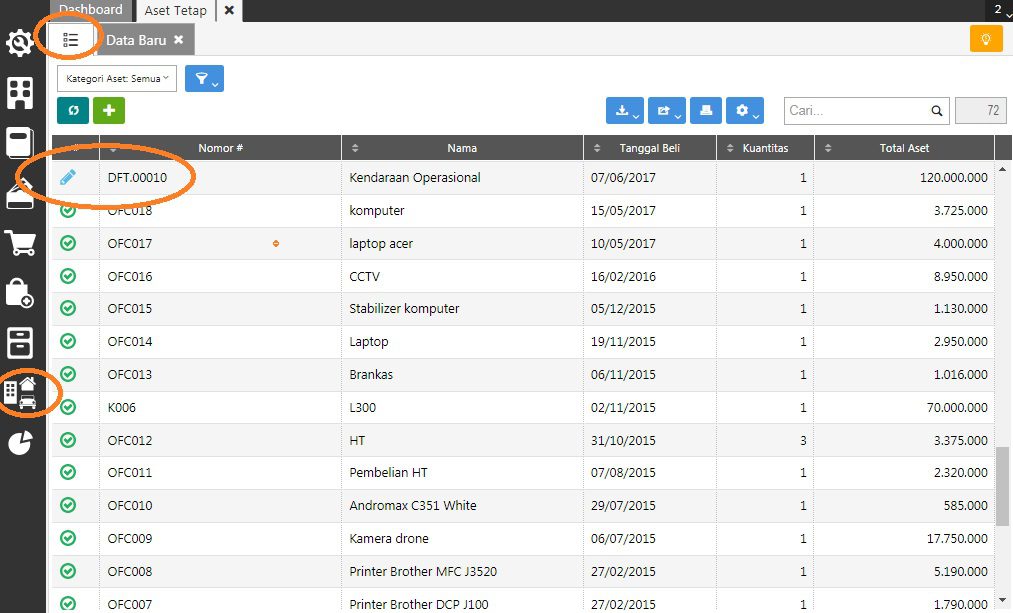Image resolution: width=1013 pixels, height=613 pixels.
Task: Click the printer icon button
Action: 706,111
